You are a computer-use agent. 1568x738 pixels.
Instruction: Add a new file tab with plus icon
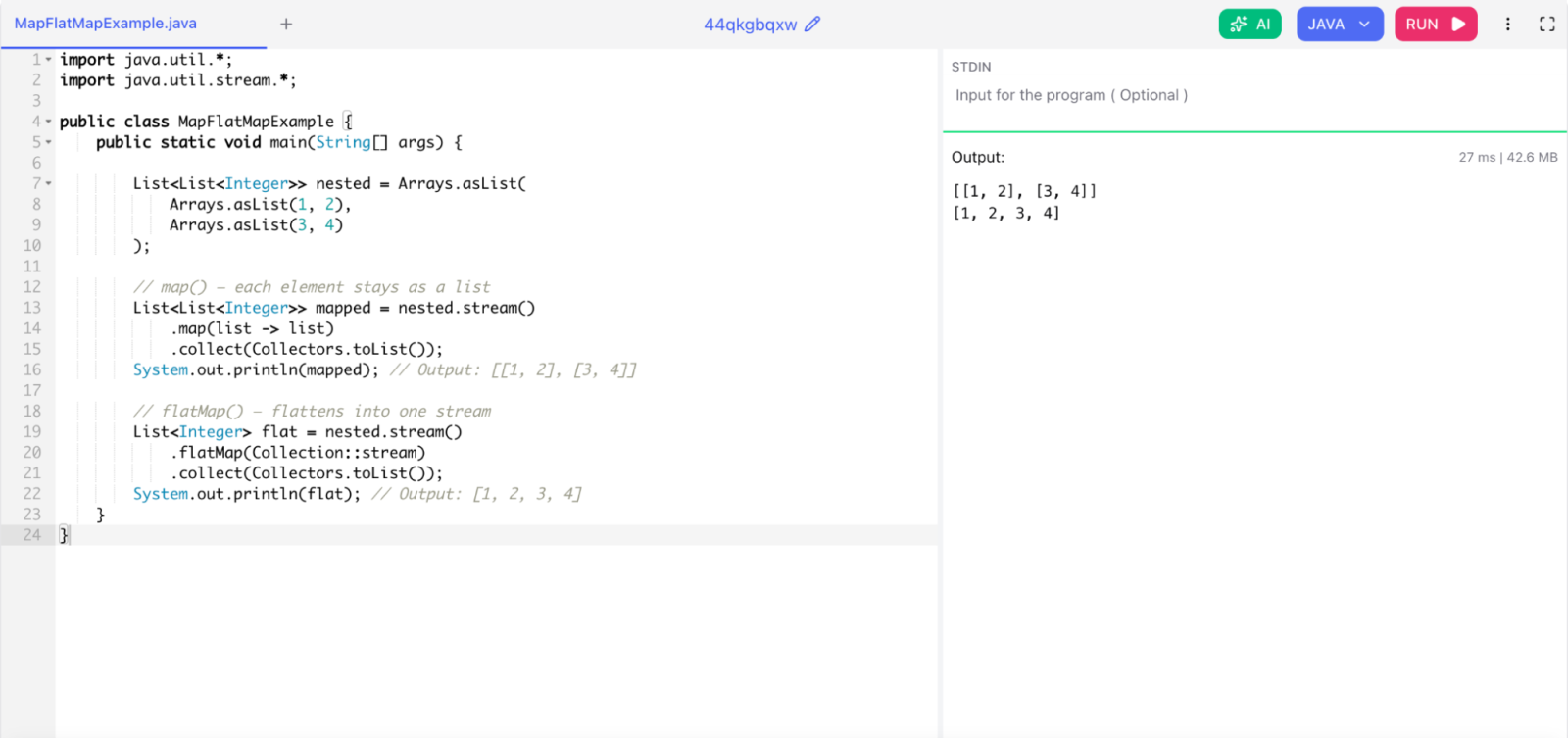coord(286,24)
